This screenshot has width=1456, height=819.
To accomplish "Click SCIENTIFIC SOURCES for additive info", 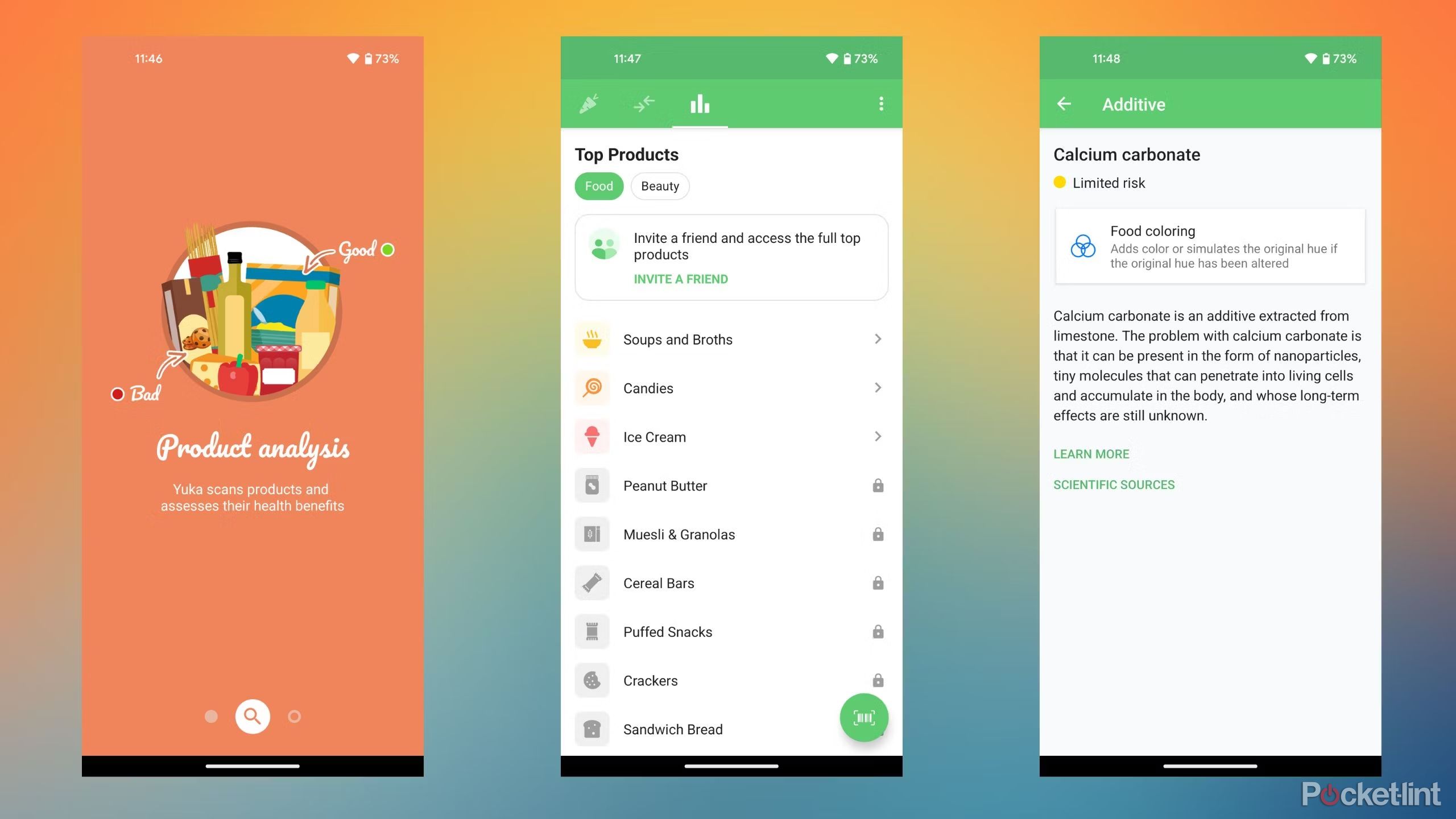I will 1113,485.
